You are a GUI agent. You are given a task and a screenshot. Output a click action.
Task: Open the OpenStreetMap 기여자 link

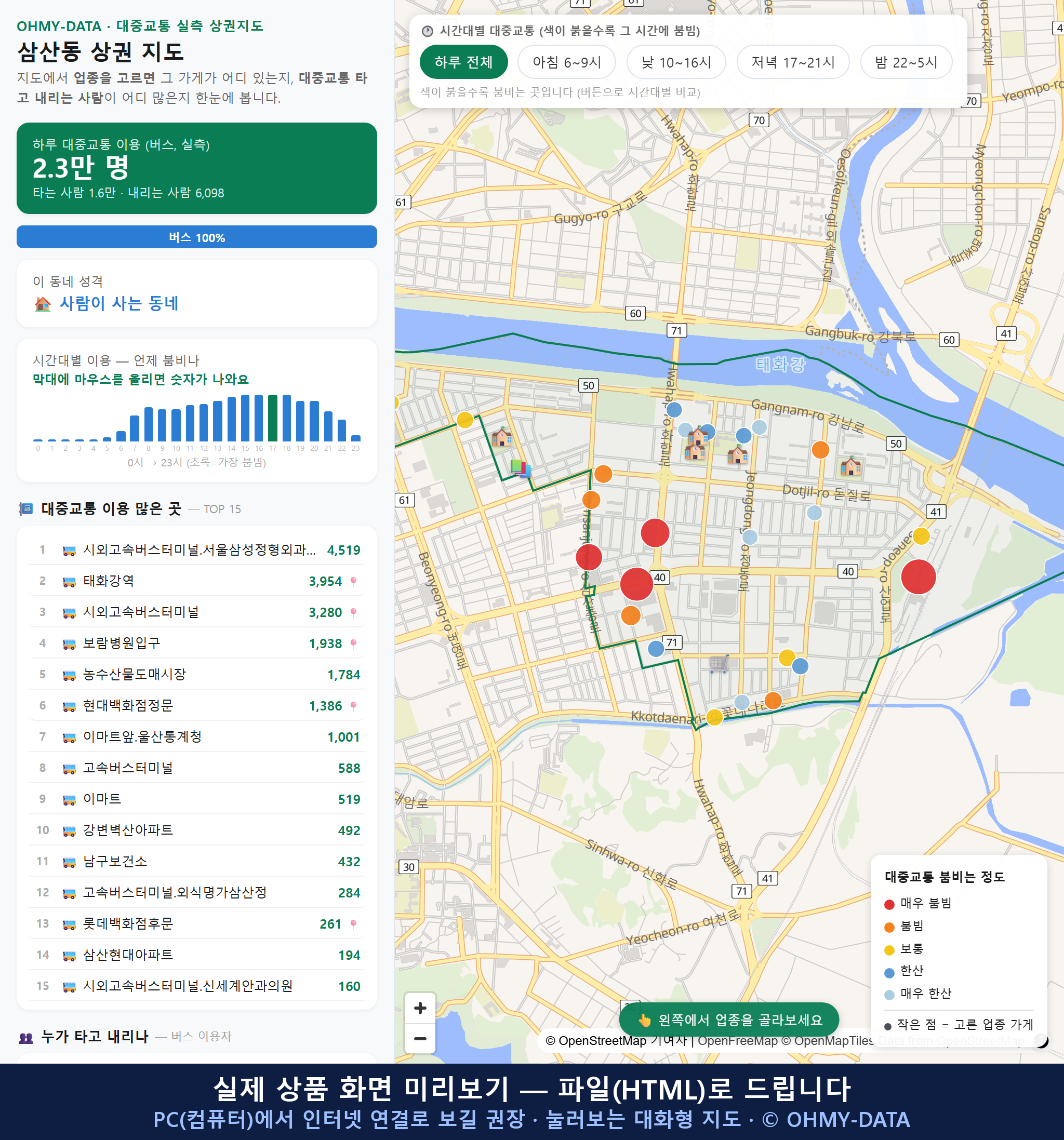[616, 1041]
